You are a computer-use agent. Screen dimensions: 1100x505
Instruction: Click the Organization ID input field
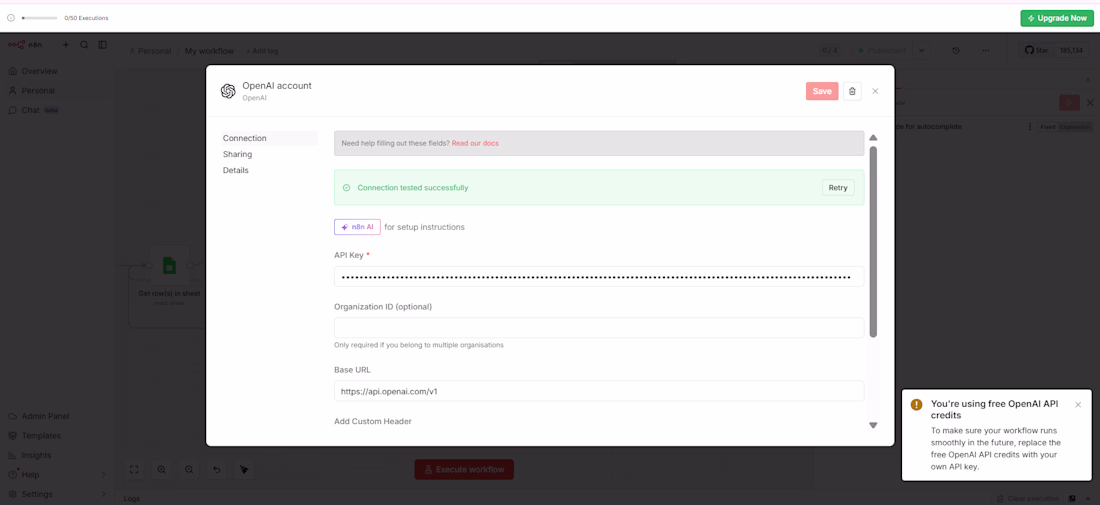point(599,328)
